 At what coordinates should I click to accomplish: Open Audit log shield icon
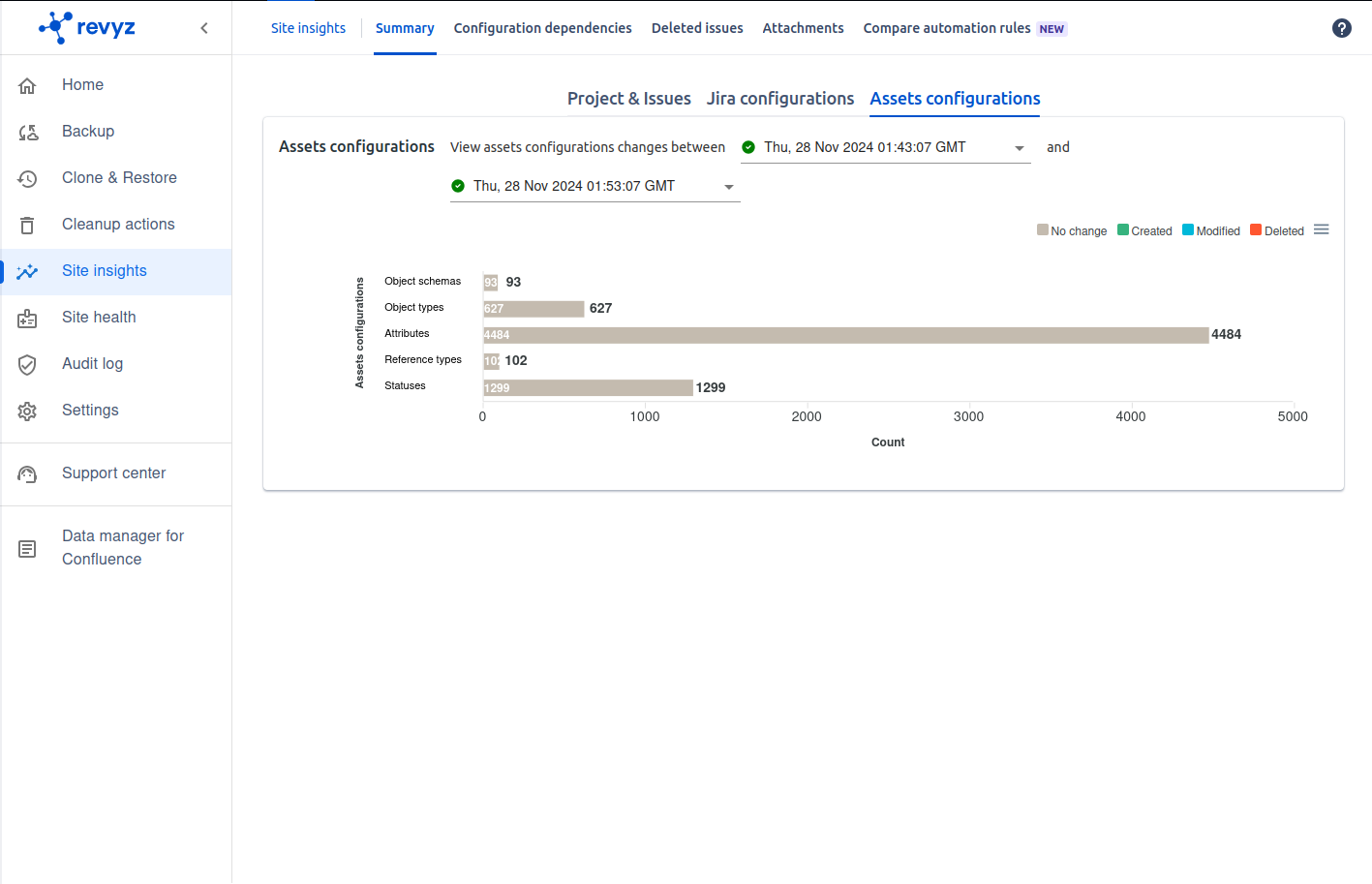coord(27,364)
